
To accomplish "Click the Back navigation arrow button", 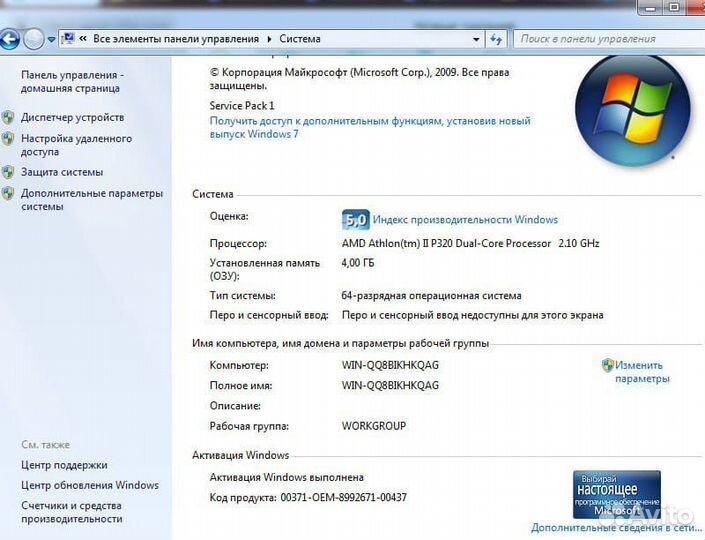I will click(9, 39).
